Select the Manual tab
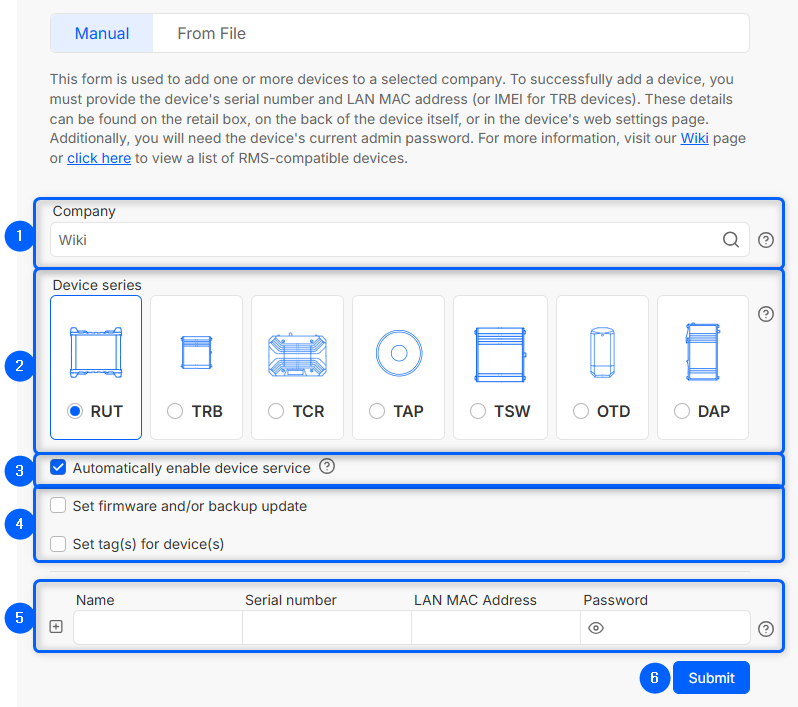 pos(102,33)
